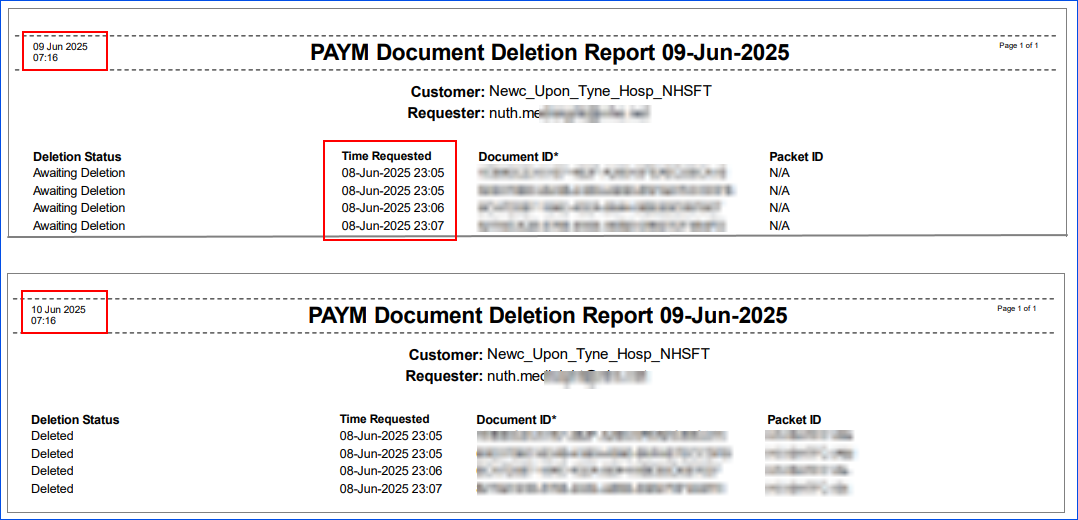Viewport: 1078px width, 520px height.
Task: Click the Requester email in the top report
Action: (568, 114)
